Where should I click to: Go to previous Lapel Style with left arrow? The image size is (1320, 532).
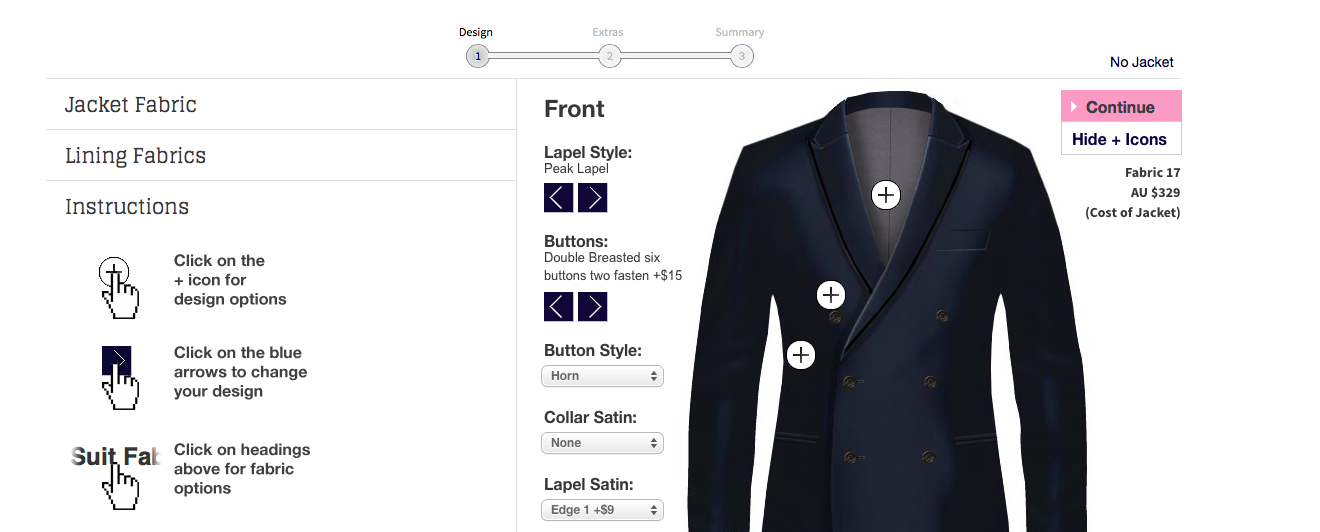click(558, 198)
